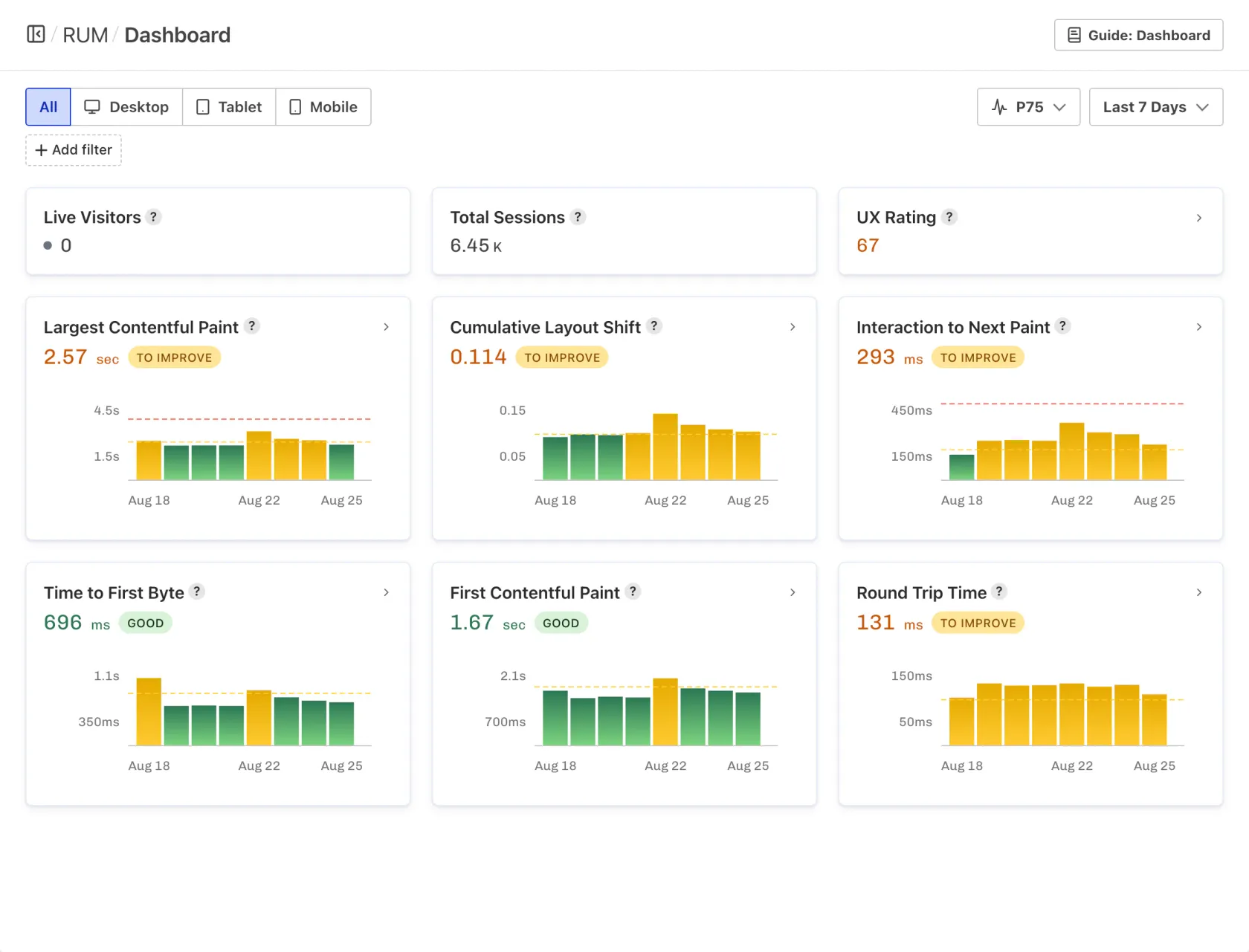Expand the Interaction to Next Paint chevron

[x=1198, y=327]
